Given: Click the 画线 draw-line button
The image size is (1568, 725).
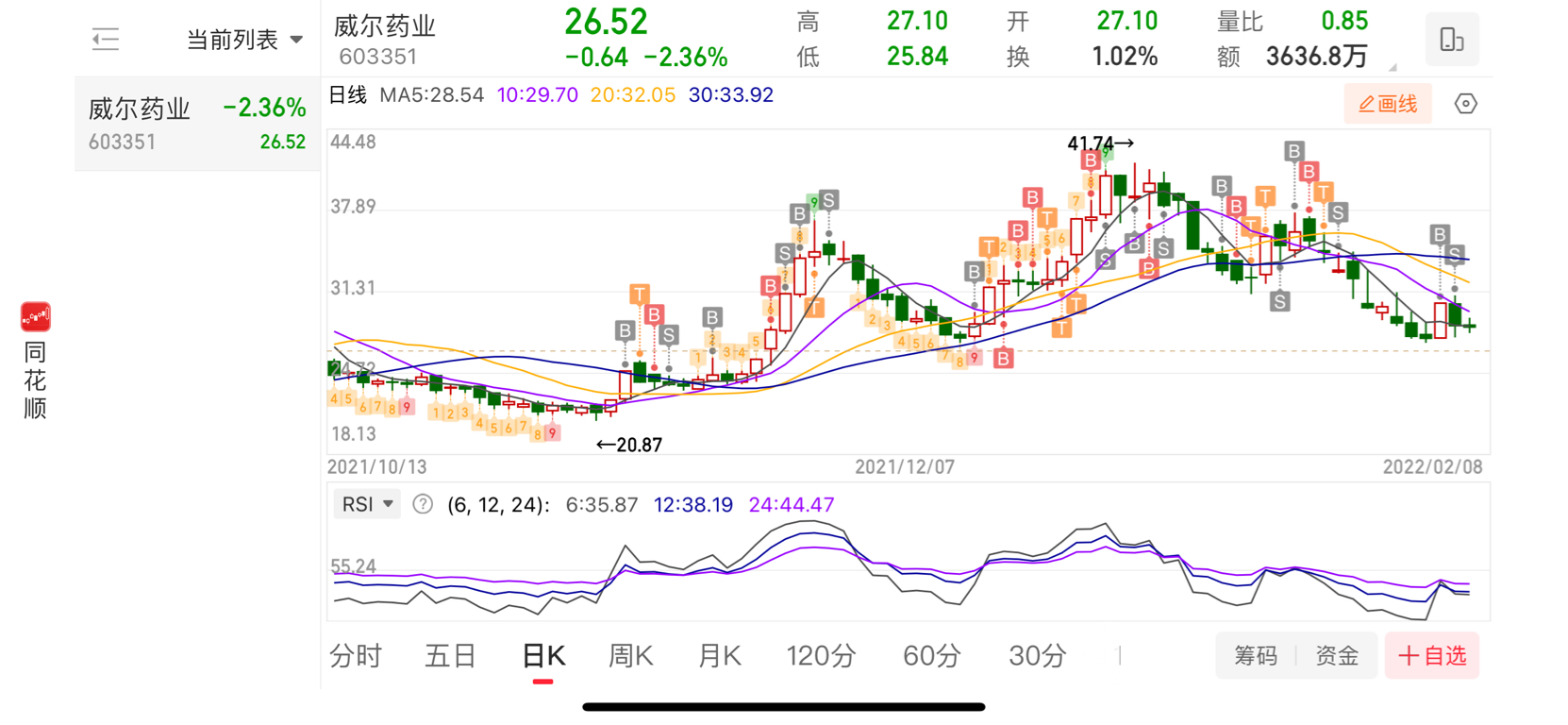Looking at the screenshot, I should 1388,104.
